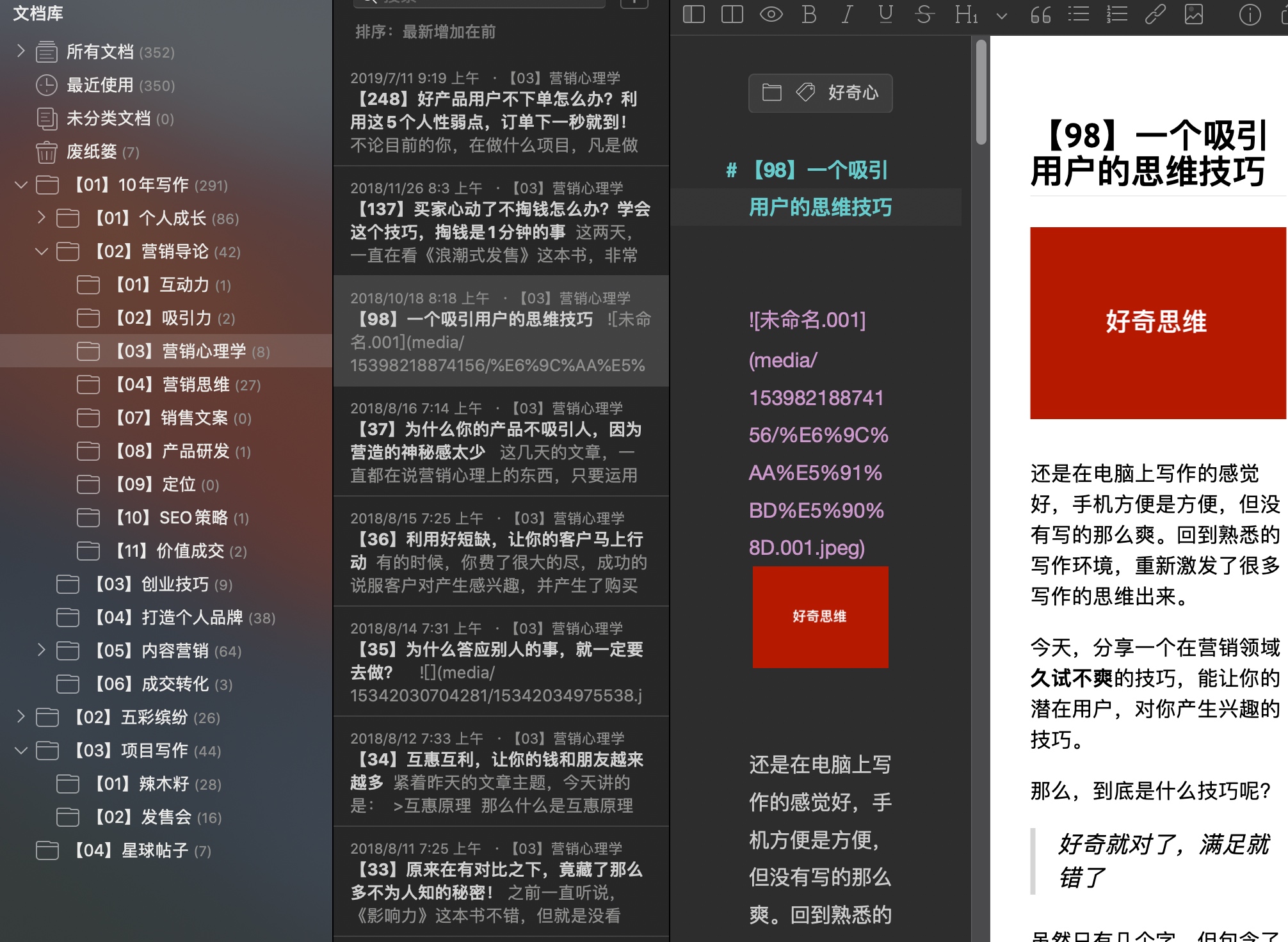
Task: Select the 【09】定位 folder
Action: point(166,484)
